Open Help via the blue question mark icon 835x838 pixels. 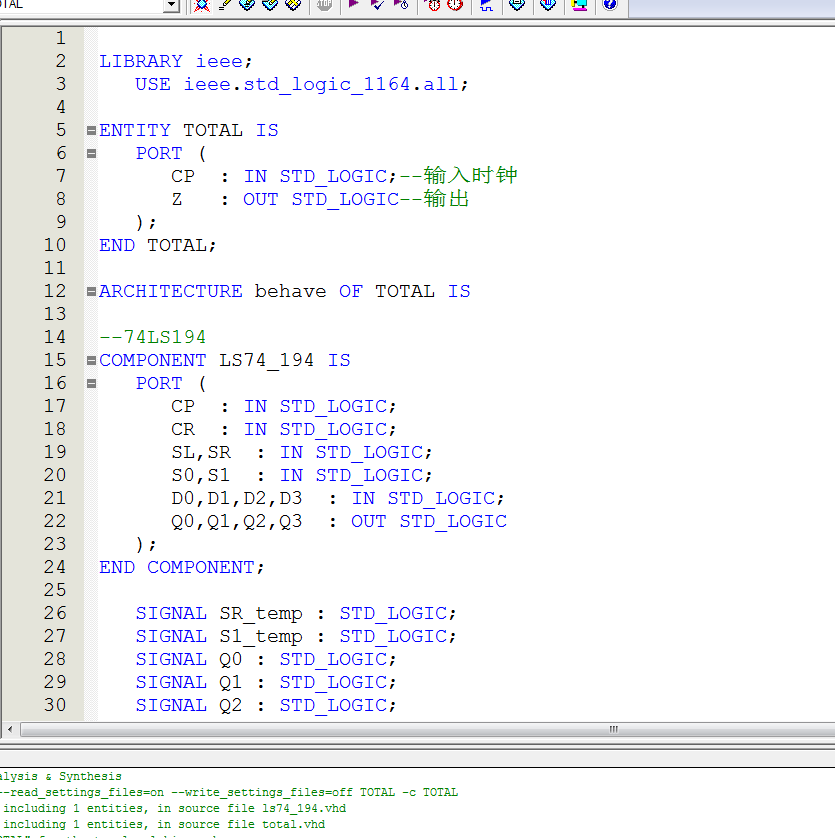click(610, 5)
